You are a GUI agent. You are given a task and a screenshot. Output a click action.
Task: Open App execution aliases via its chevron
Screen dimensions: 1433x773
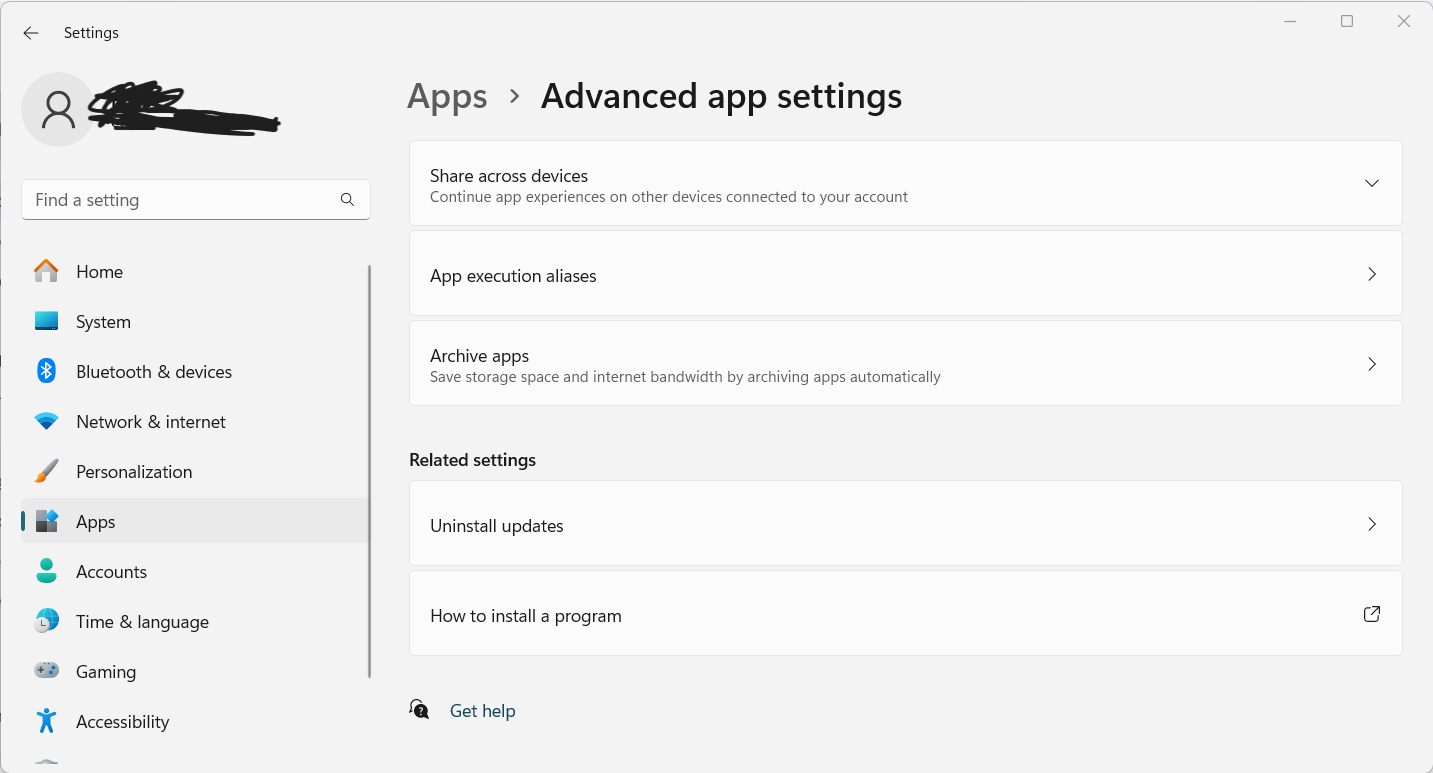click(x=1372, y=274)
